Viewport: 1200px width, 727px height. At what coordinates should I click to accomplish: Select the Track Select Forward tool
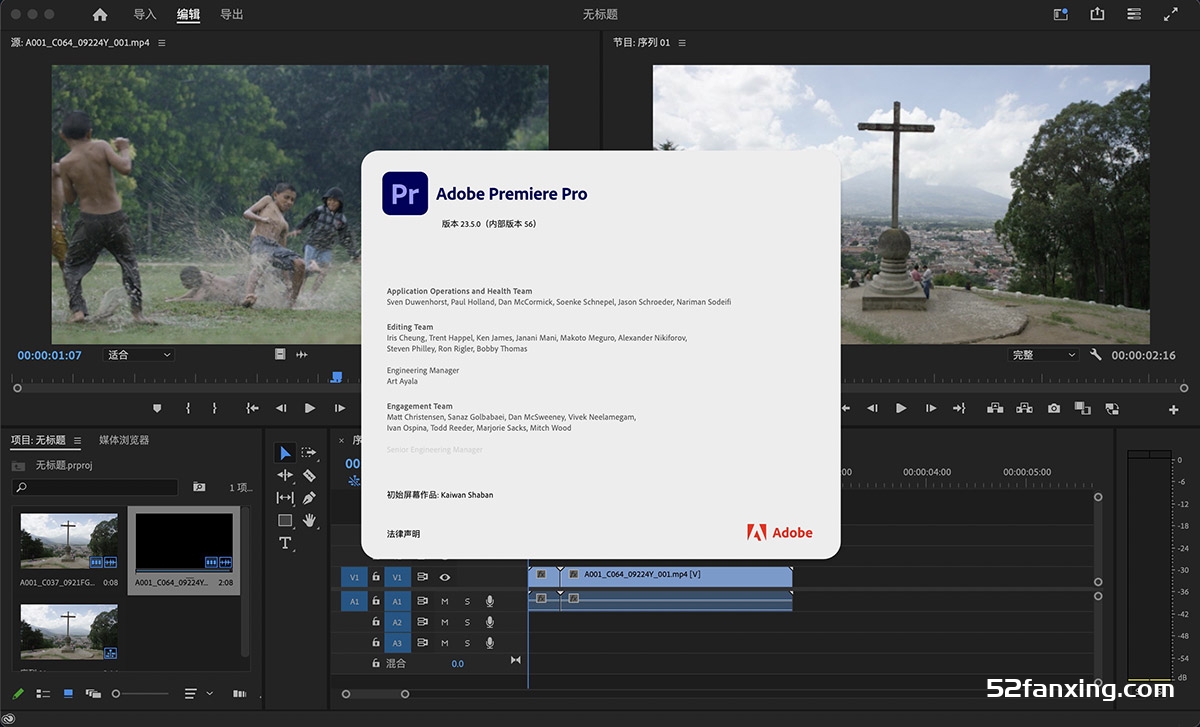pos(309,453)
